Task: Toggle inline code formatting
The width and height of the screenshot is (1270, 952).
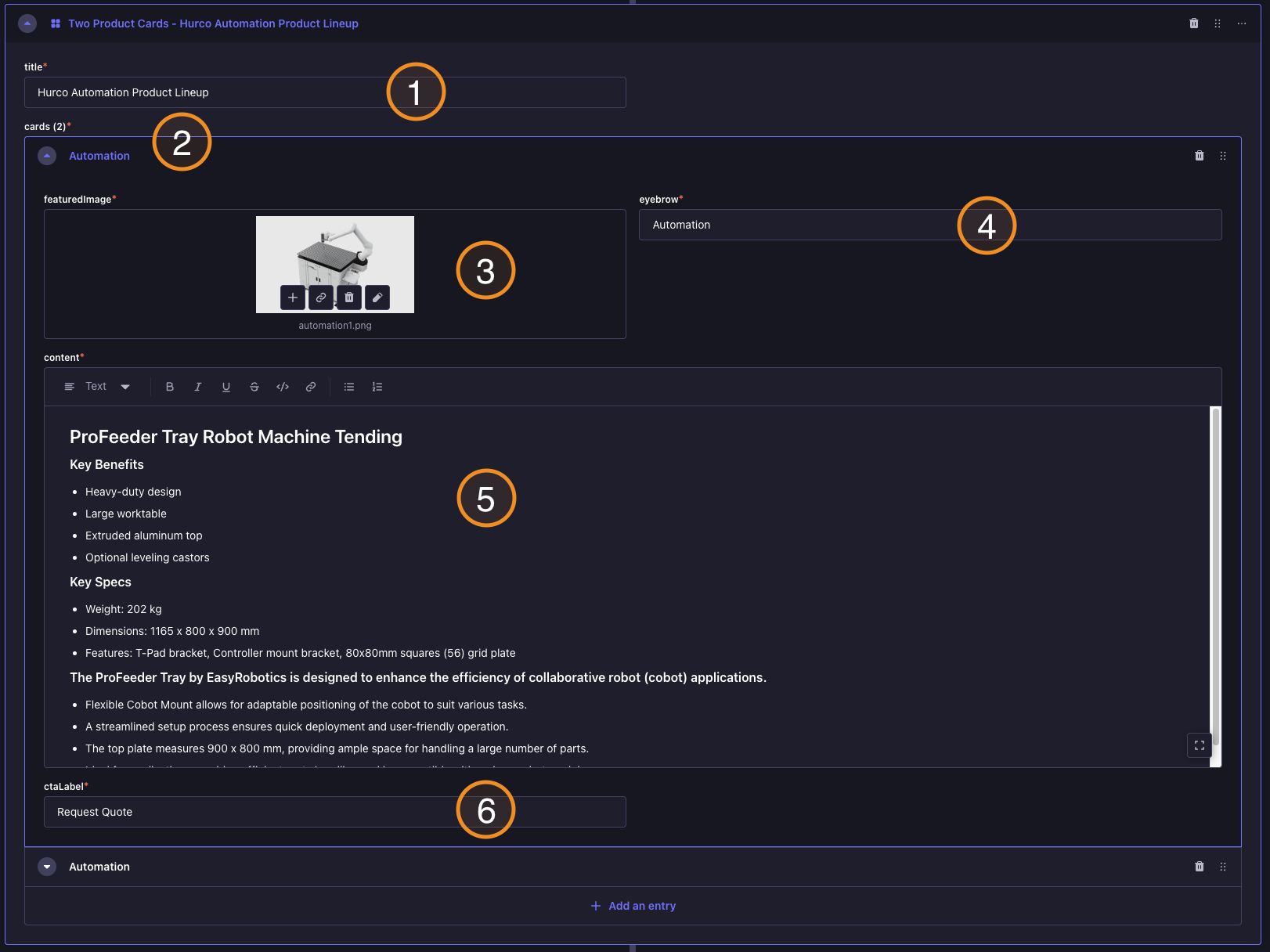Action: click(x=283, y=387)
